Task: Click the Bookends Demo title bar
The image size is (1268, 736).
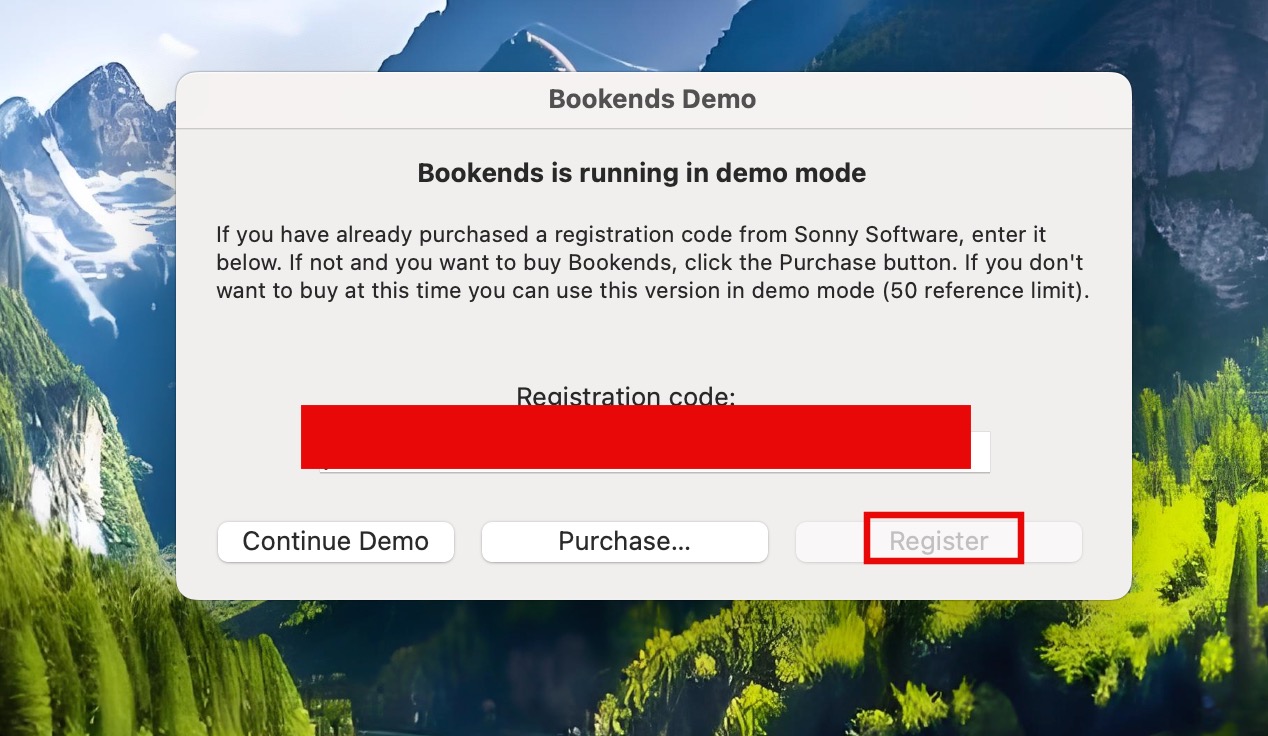Action: point(652,99)
